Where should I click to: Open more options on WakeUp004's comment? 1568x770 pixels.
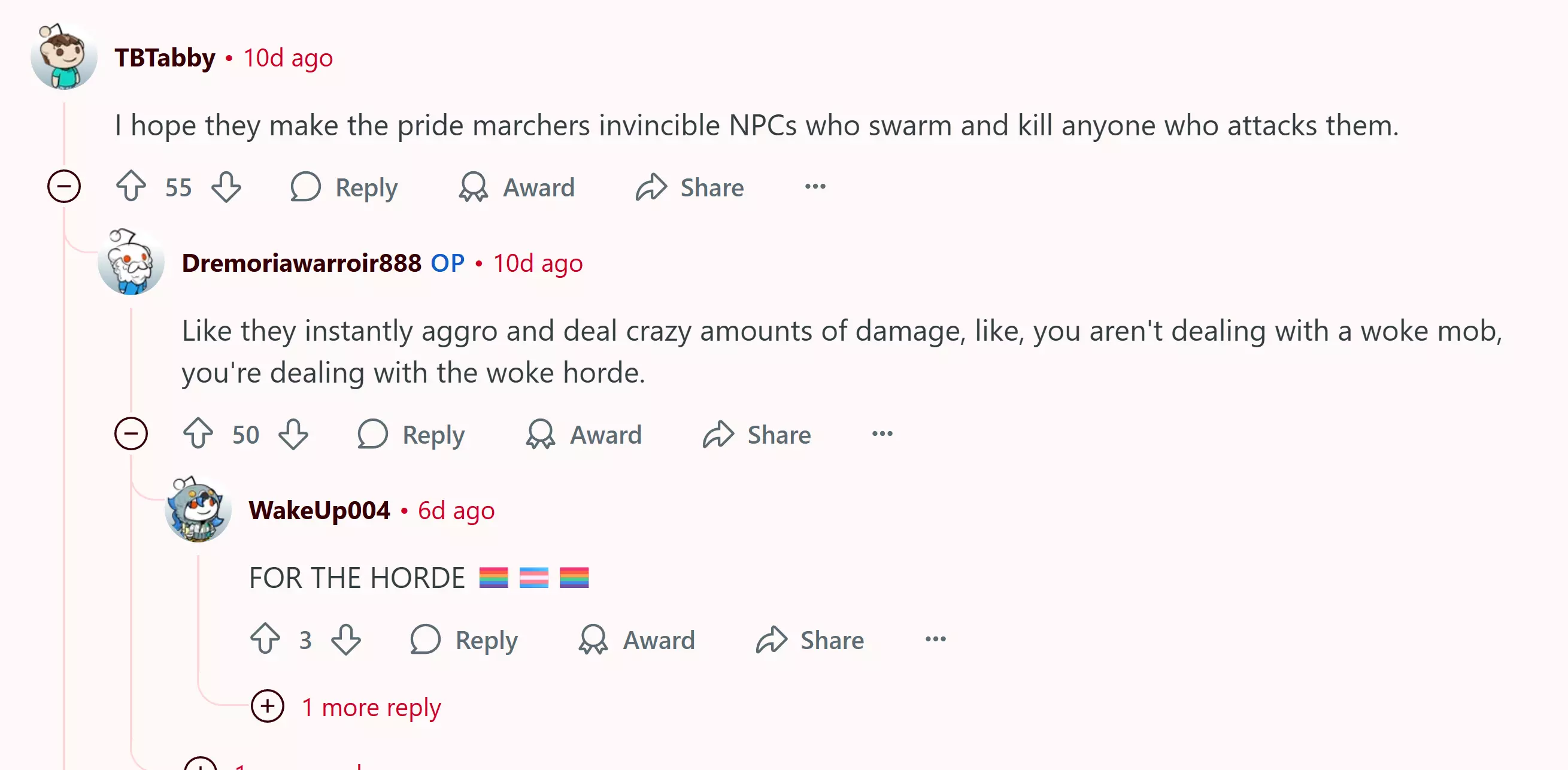pos(936,639)
